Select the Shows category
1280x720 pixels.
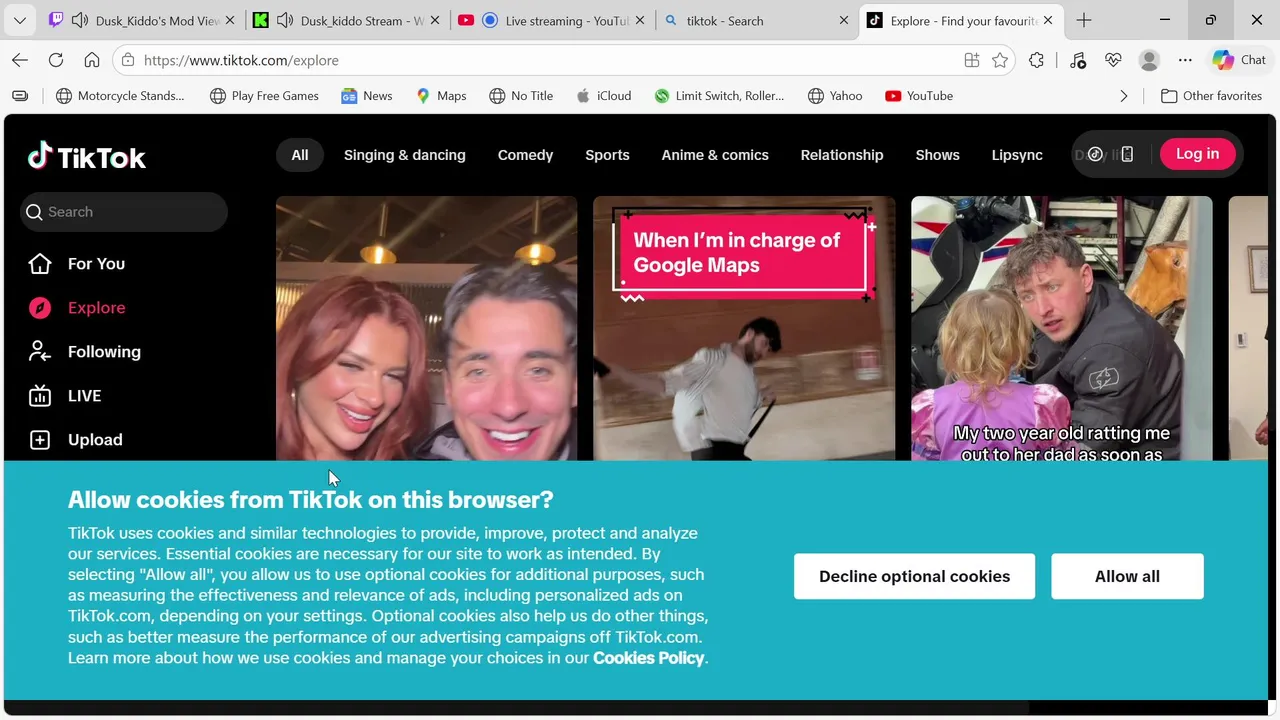938,155
